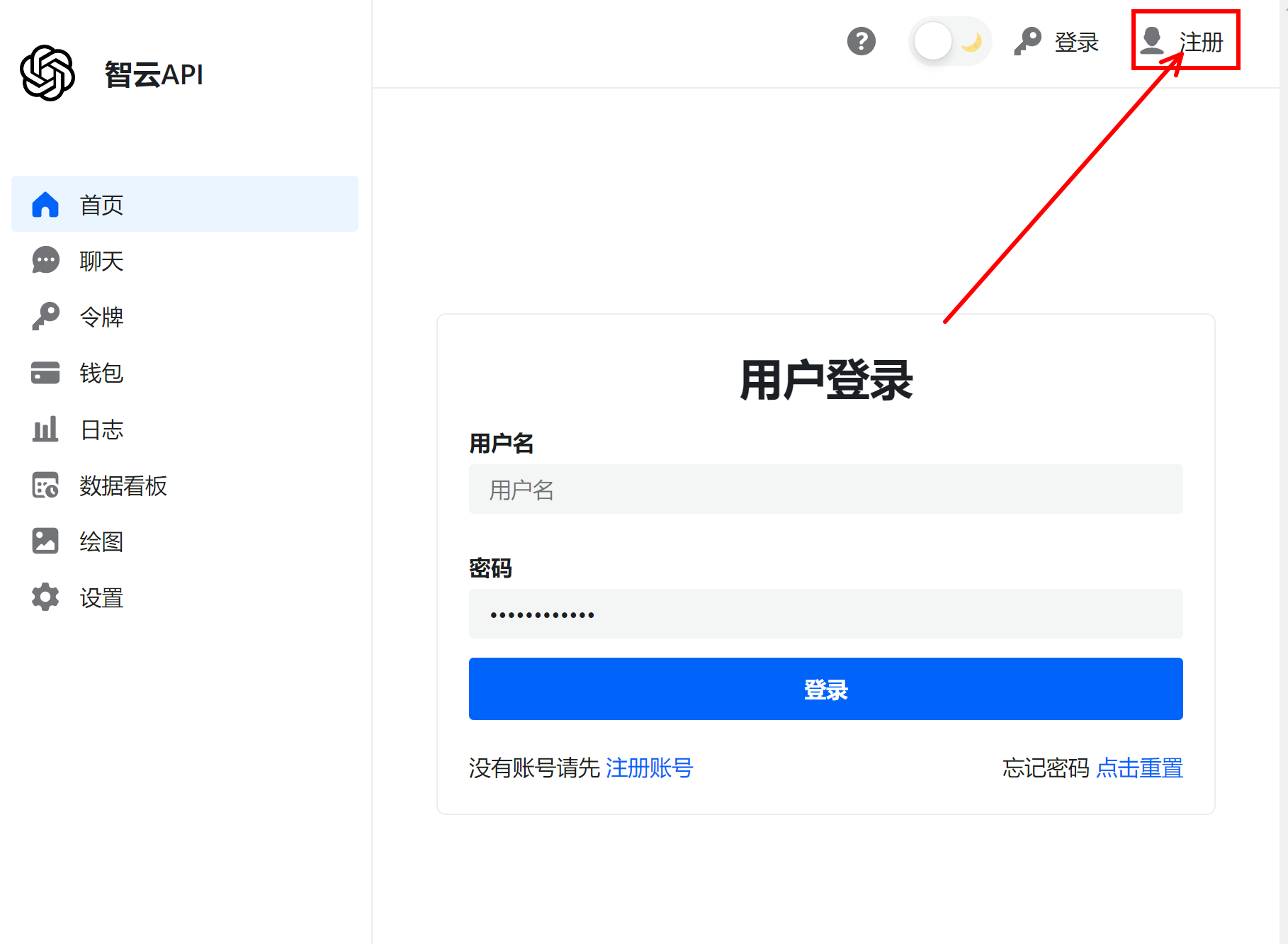Viewport: 1288px width, 944px height.
Task: Click the 日志 bar chart icon
Action: click(x=45, y=429)
